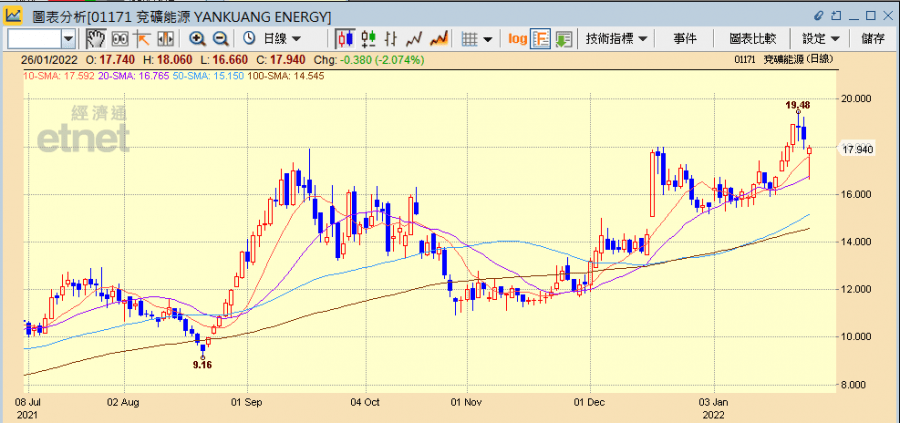
Task: Select the OHLC bar chart type
Action: coord(392,38)
